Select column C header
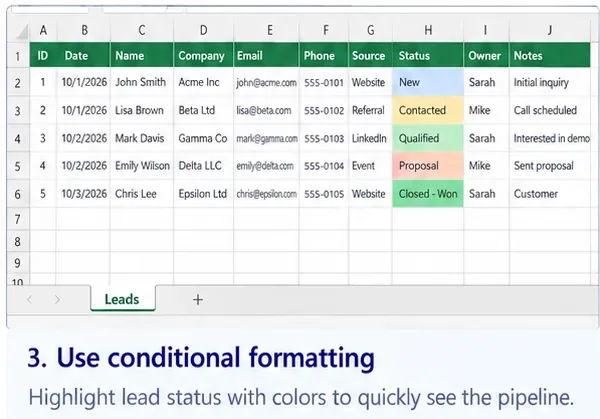The width and height of the screenshot is (600, 419). tap(142, 30)
